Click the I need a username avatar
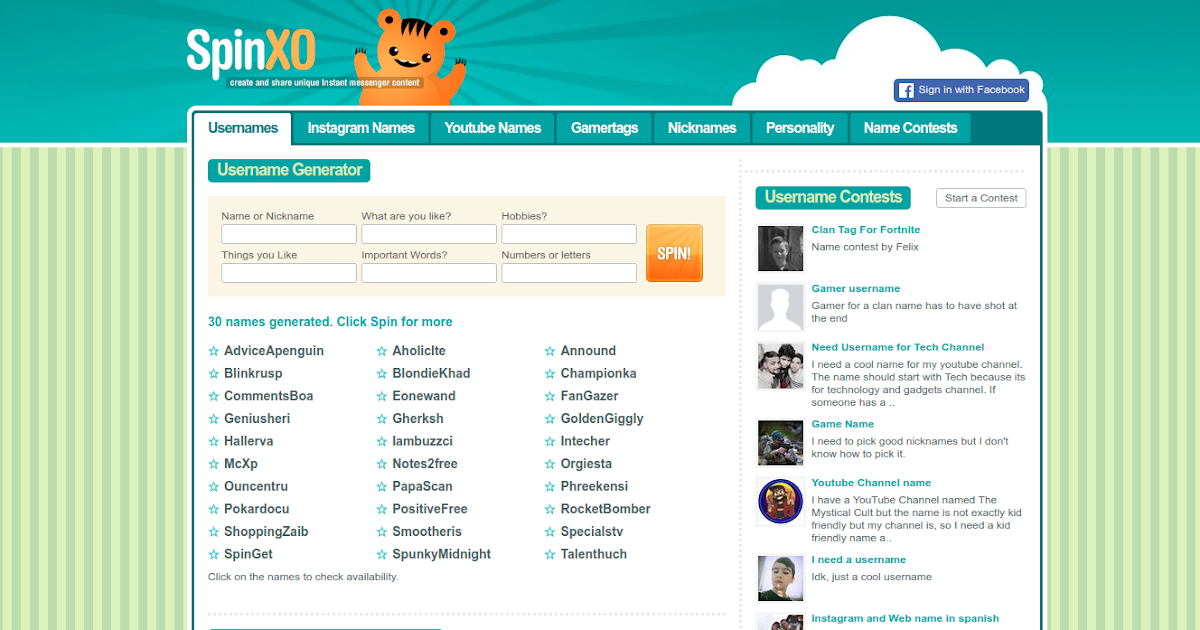The width and height of the screenshot is (1200, 630). click(781, 578)
